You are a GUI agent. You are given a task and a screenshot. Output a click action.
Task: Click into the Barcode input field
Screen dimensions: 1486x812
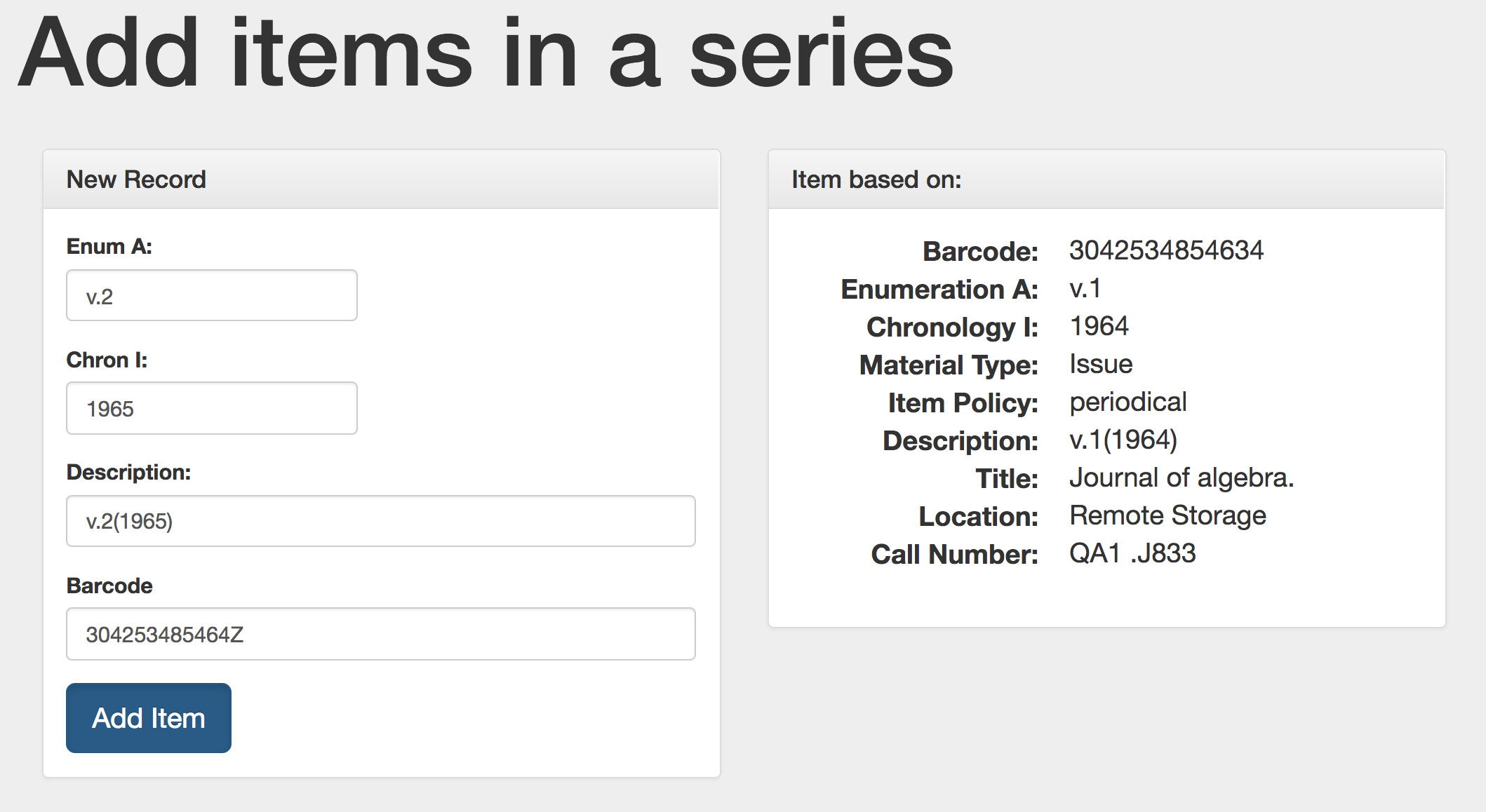(x=380, y=634)
